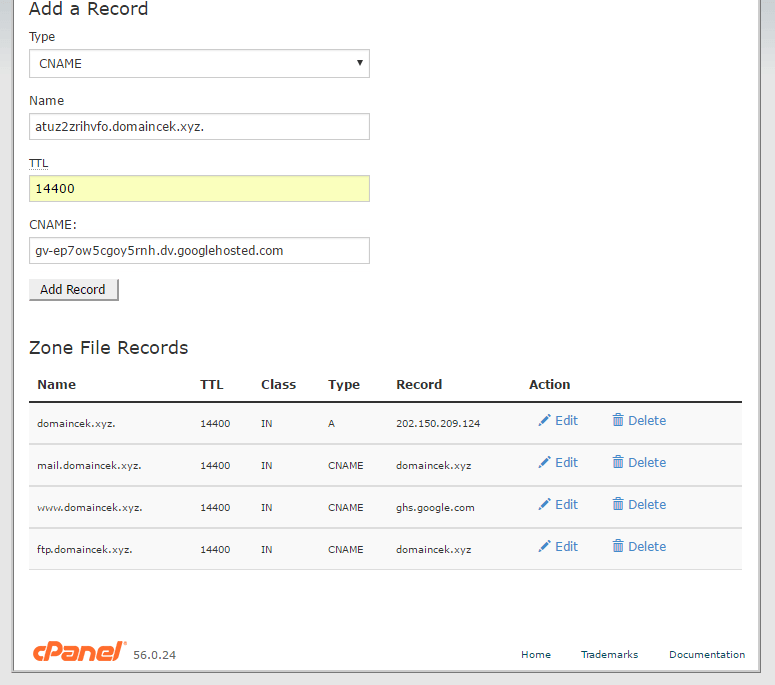
Task: Click the cPanel logo in footer
Action: tap(80, 652)
